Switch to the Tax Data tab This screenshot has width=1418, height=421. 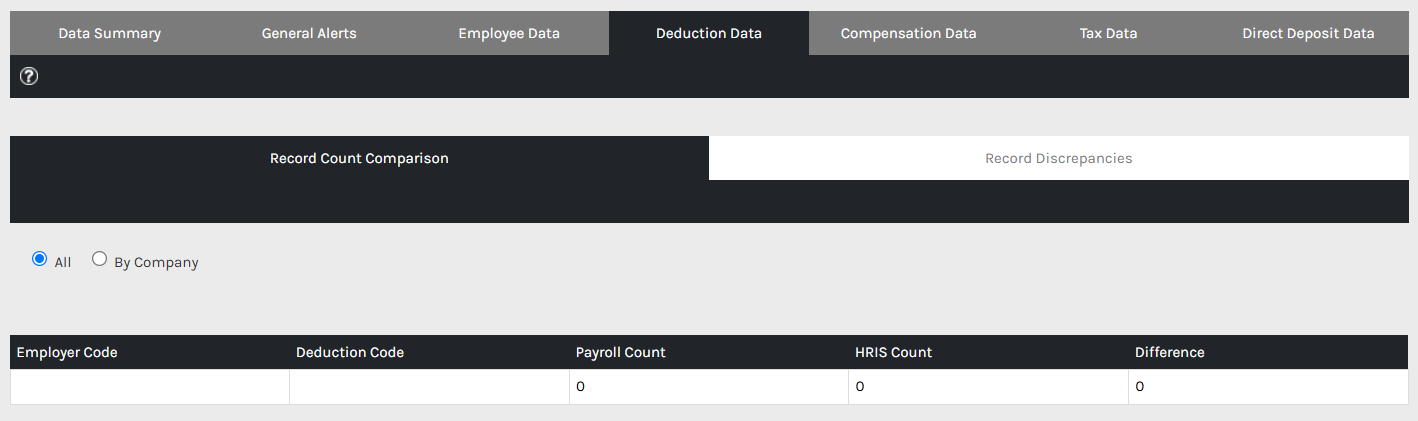[1108, 33]
